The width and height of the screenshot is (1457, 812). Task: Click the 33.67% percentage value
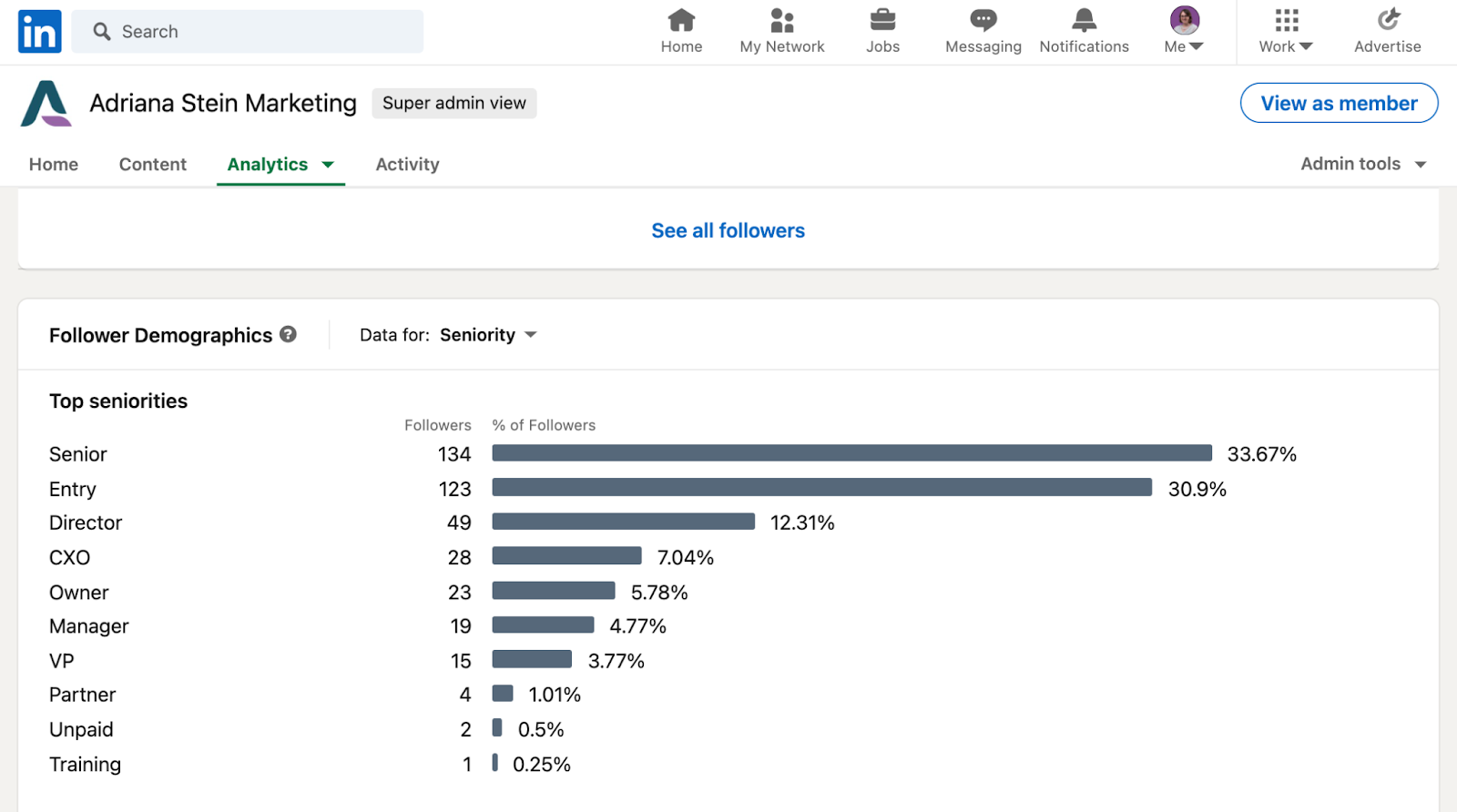[1262, 454]
